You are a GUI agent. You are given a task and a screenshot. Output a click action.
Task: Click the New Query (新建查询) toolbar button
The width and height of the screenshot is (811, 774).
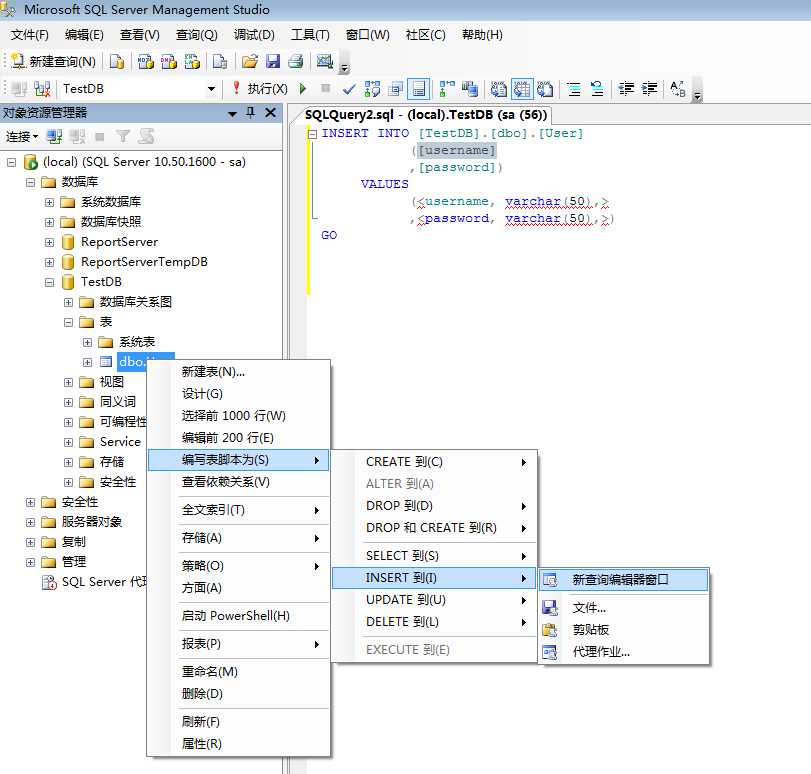53,62
